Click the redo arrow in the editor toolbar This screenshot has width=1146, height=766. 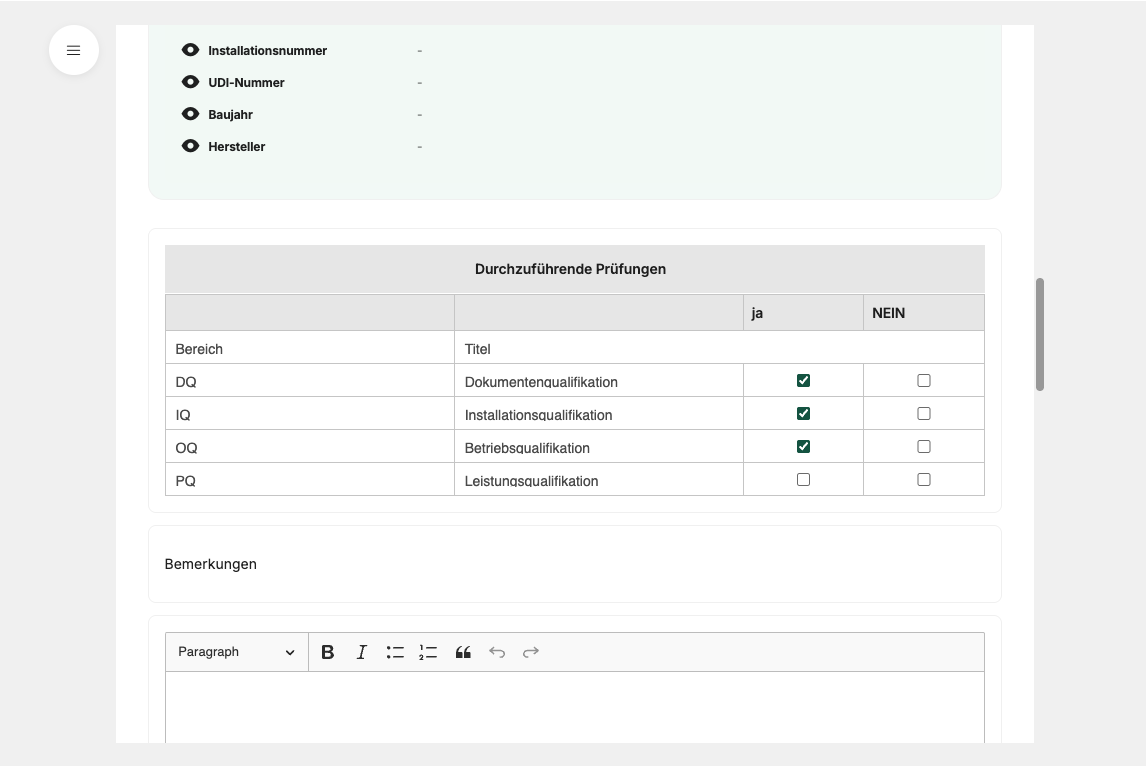pyautogui.click(x=531, y=652)
